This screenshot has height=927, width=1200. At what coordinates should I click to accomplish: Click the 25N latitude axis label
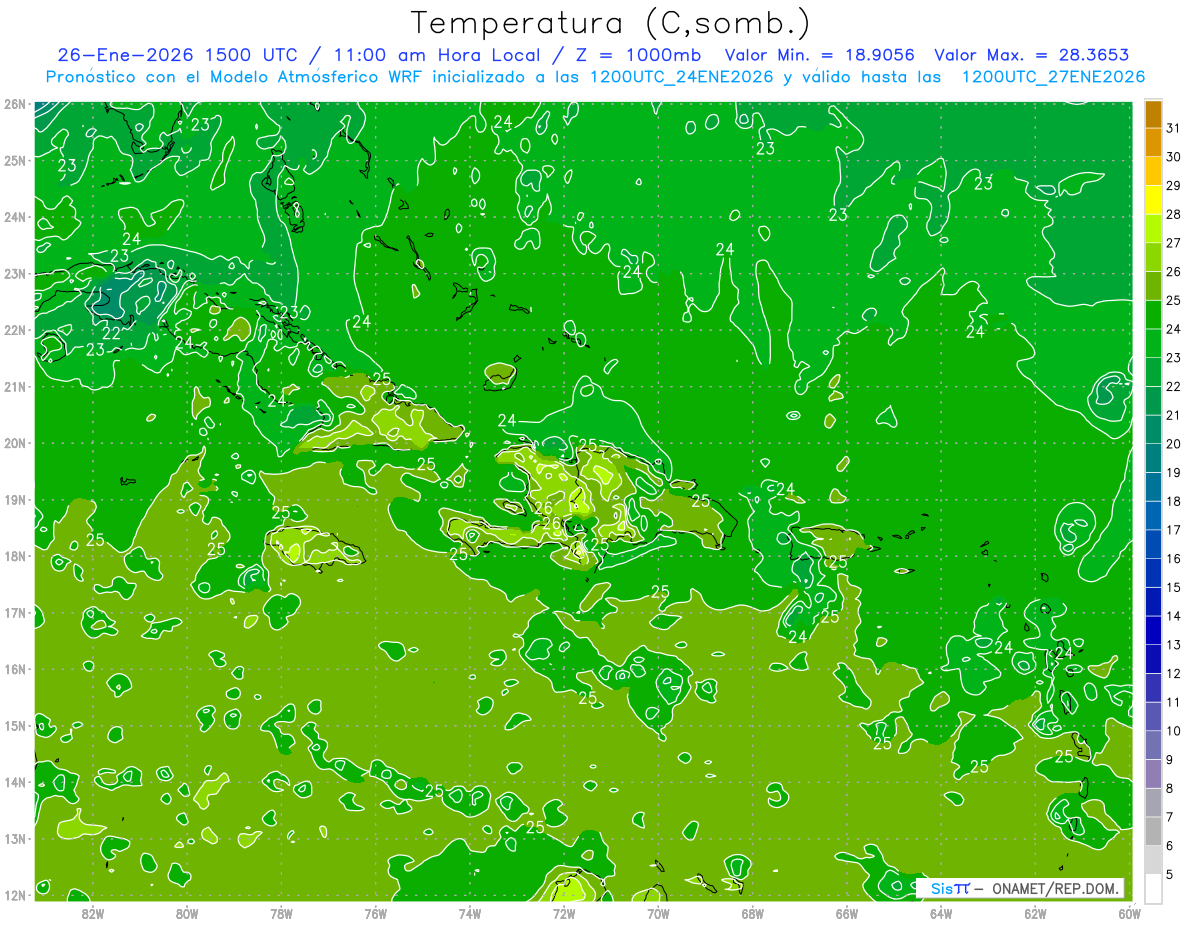[x=15, y=160]
